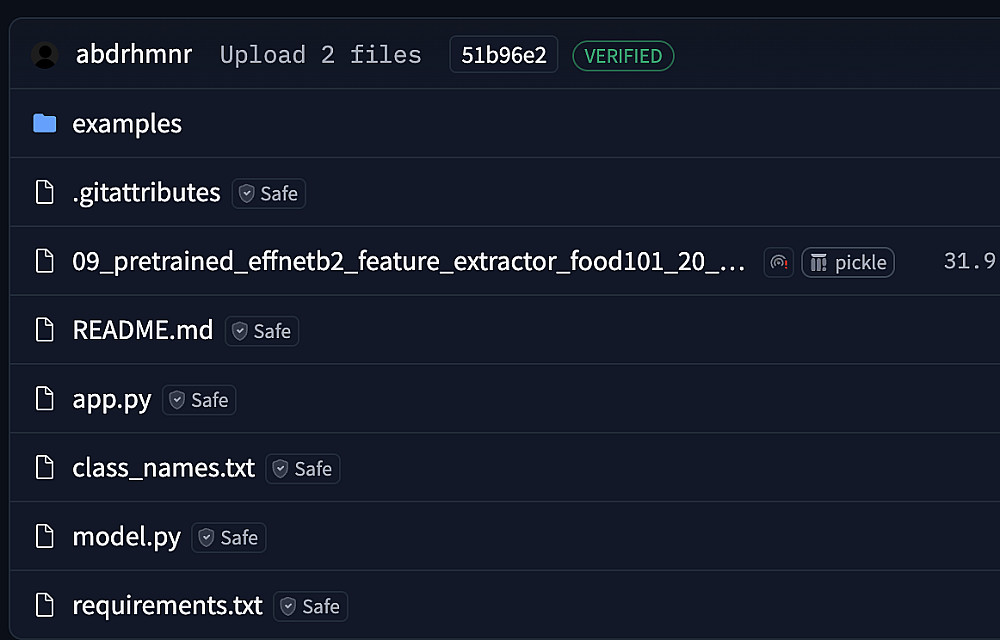The width and height of the screenshot is (1000, 640).
Task: Open the pickle badge on model file
Action: pyautogui.click(x=848, y=263)
